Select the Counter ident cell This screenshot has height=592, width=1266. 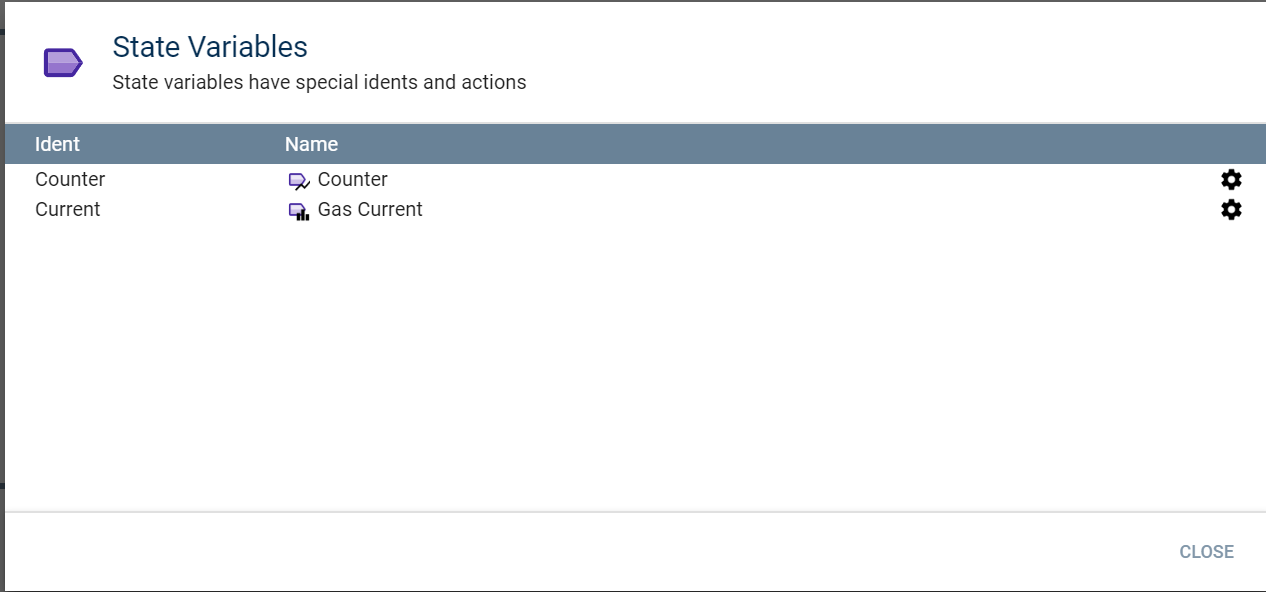(x=70, y=179)
